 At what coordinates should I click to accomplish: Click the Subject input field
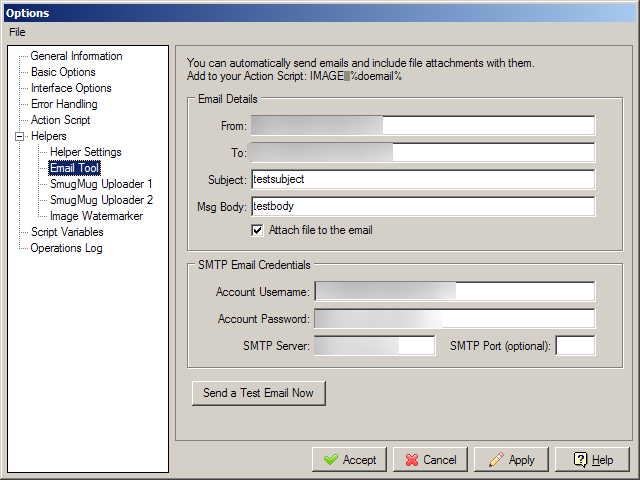pyautogui.click(x=423, y=179)
